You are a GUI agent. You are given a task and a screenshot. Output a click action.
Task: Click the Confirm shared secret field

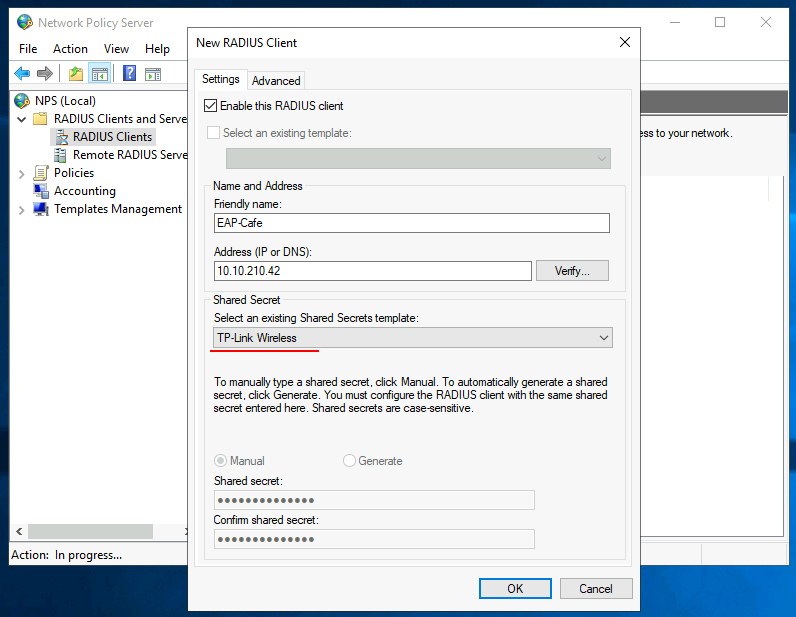(374, 539)
